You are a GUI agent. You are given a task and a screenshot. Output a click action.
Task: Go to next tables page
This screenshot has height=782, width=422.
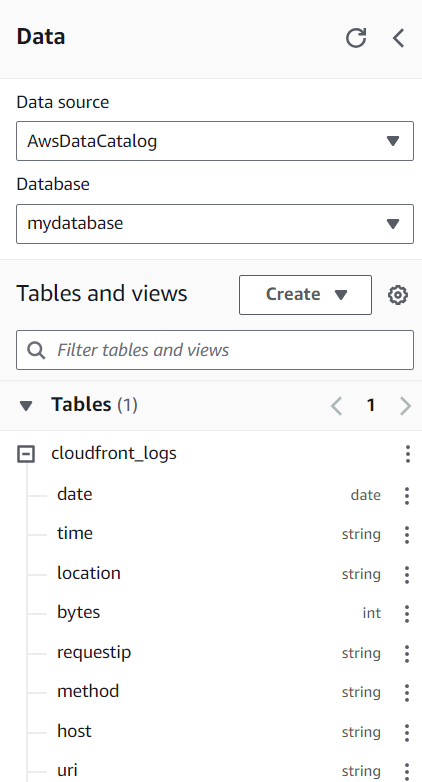pos(405,405)
